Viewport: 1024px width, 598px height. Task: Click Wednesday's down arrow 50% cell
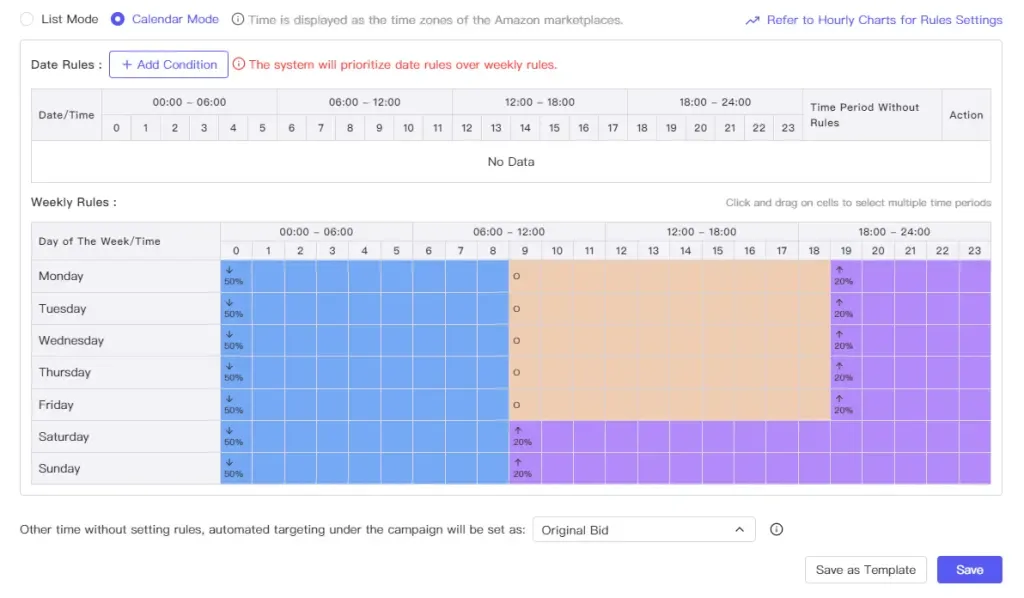click(236, 340)
